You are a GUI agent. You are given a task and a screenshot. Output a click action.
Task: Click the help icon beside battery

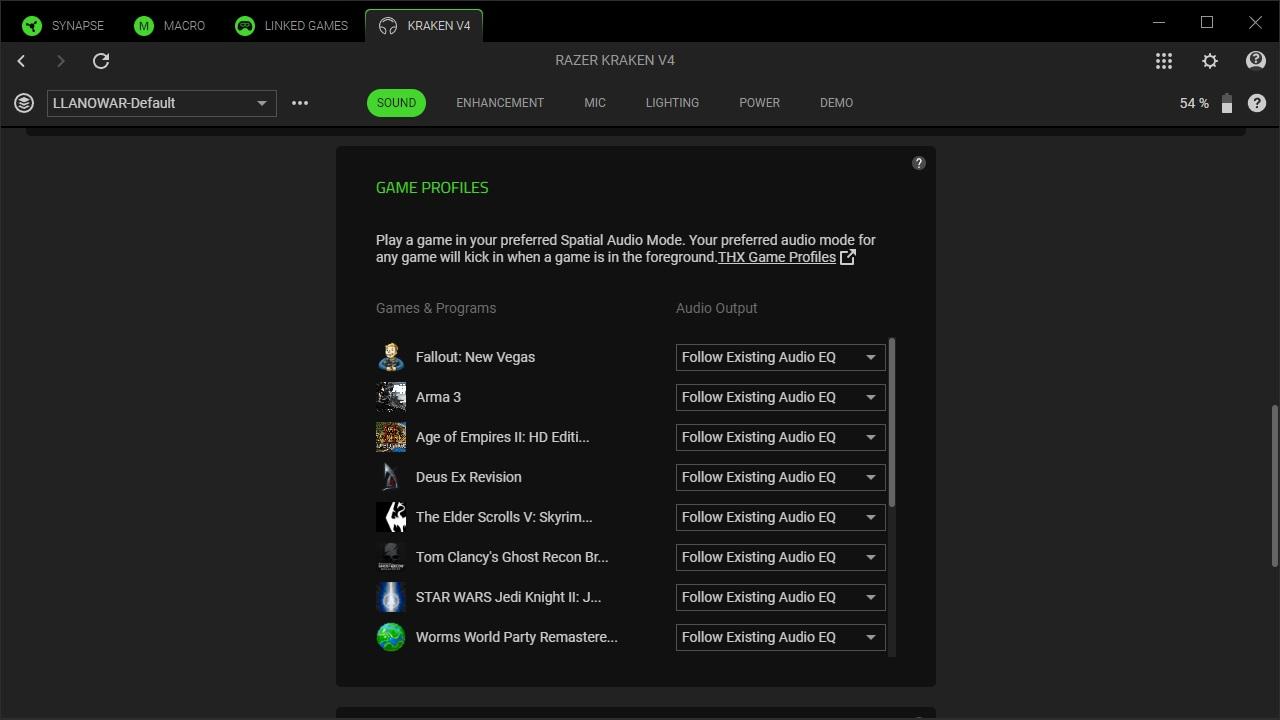(1257, 103)
